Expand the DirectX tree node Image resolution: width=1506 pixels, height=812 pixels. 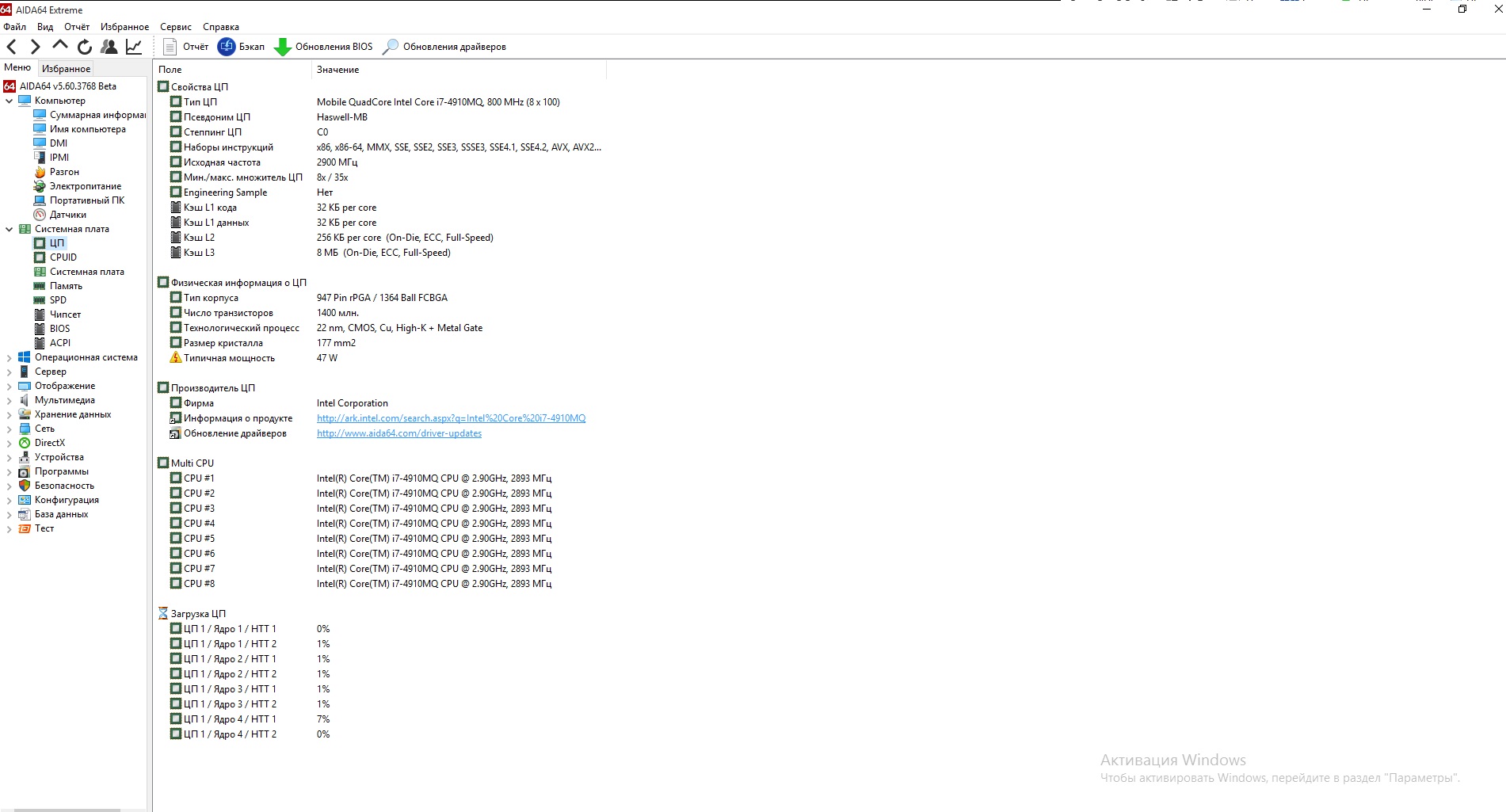pyautogui.click(x=10, y=443)
